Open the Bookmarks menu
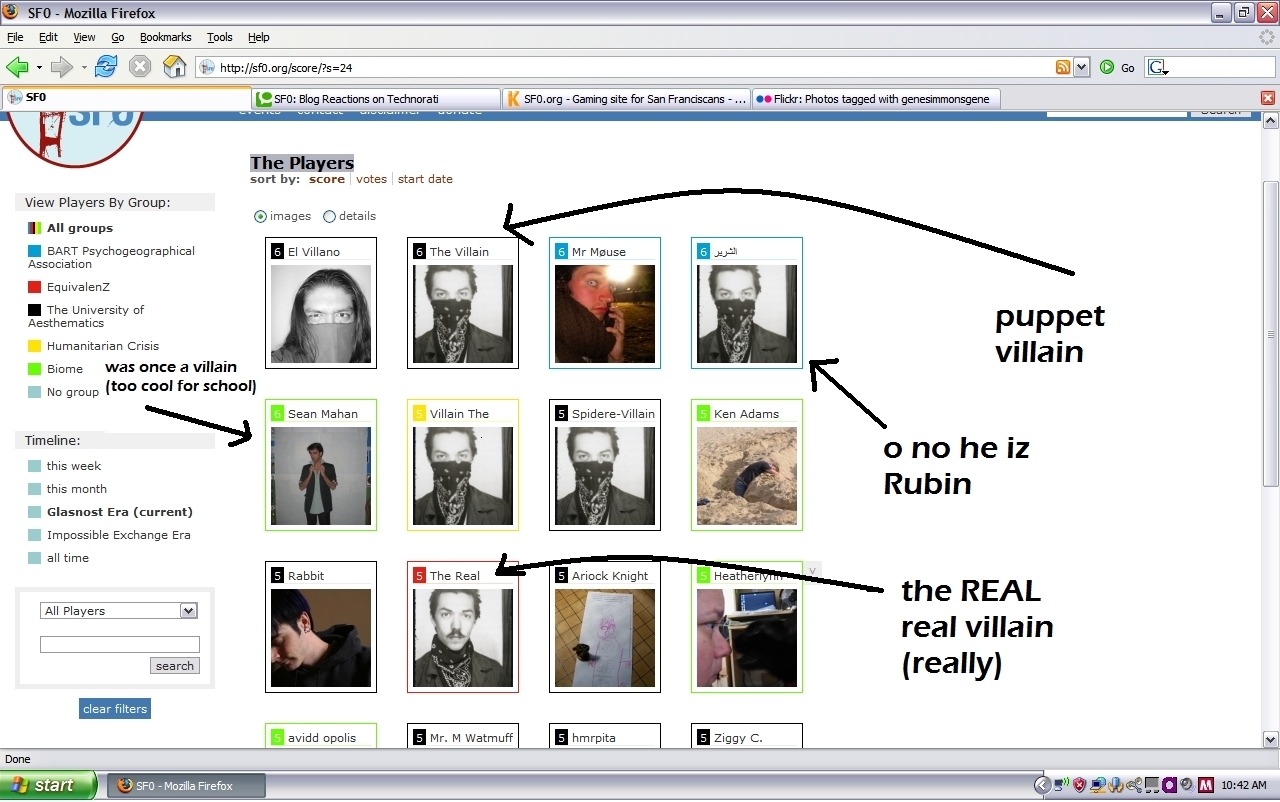Viewport: 1280px width, 802px height. pos(165,37)
